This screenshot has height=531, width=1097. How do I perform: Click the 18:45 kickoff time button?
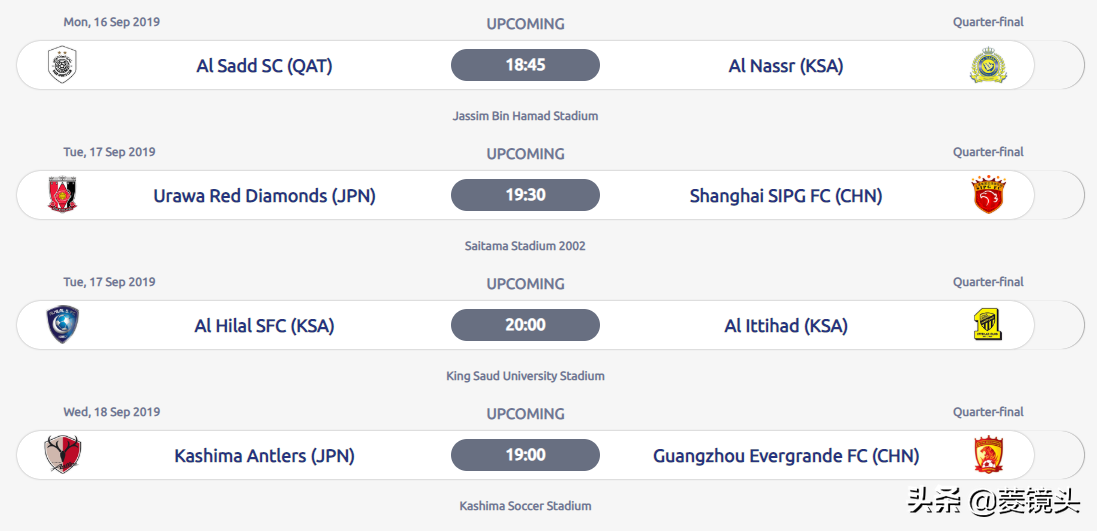[x=525, y=65]
